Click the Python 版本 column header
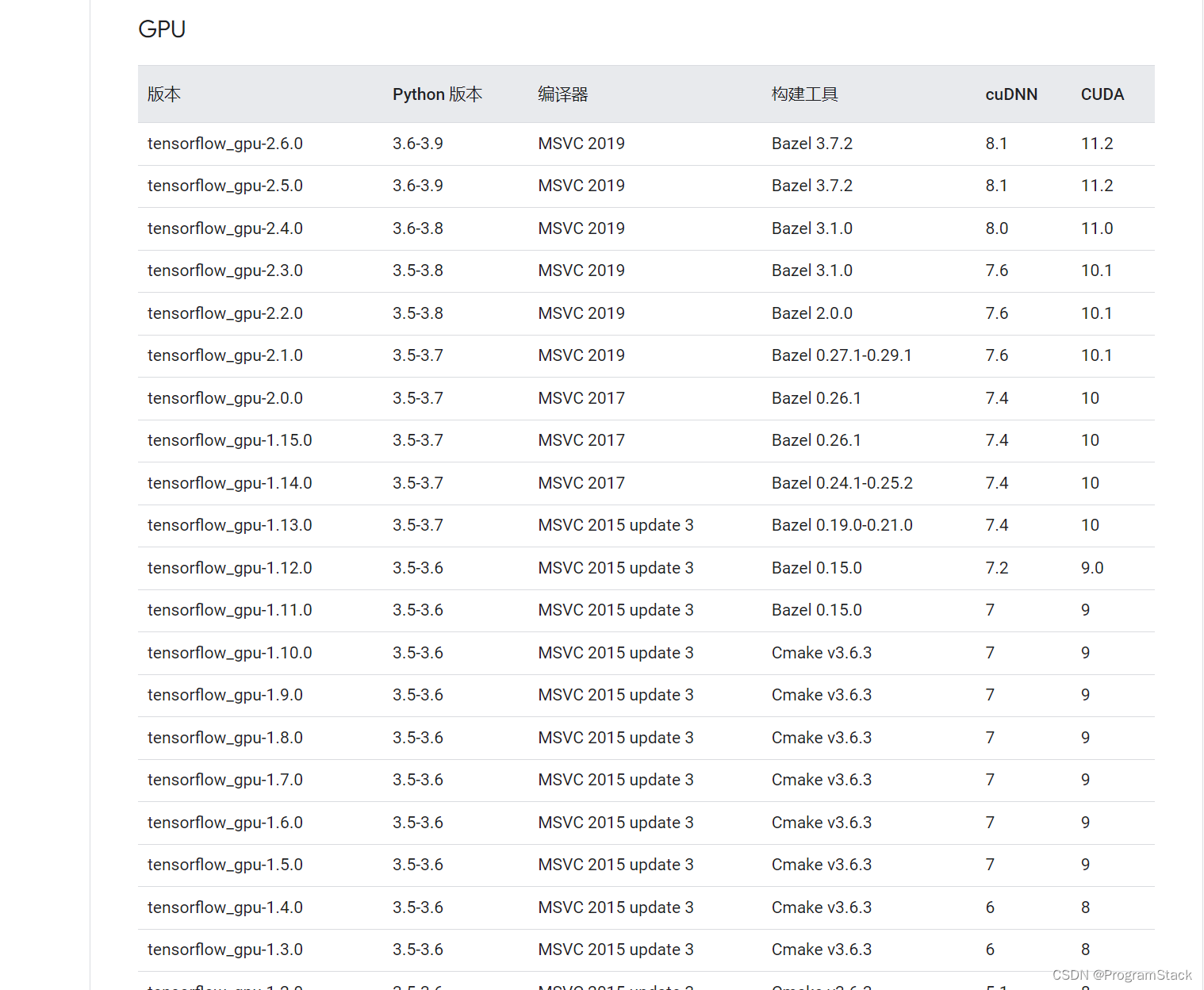 [437, 94]
